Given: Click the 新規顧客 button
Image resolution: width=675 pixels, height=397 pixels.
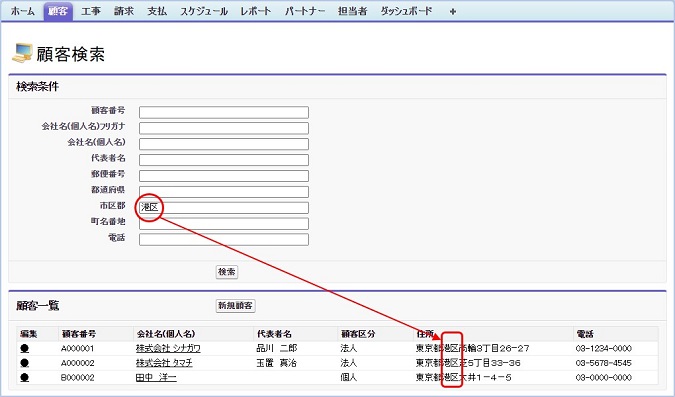Looking at the screenshot, I should [235, 306].
